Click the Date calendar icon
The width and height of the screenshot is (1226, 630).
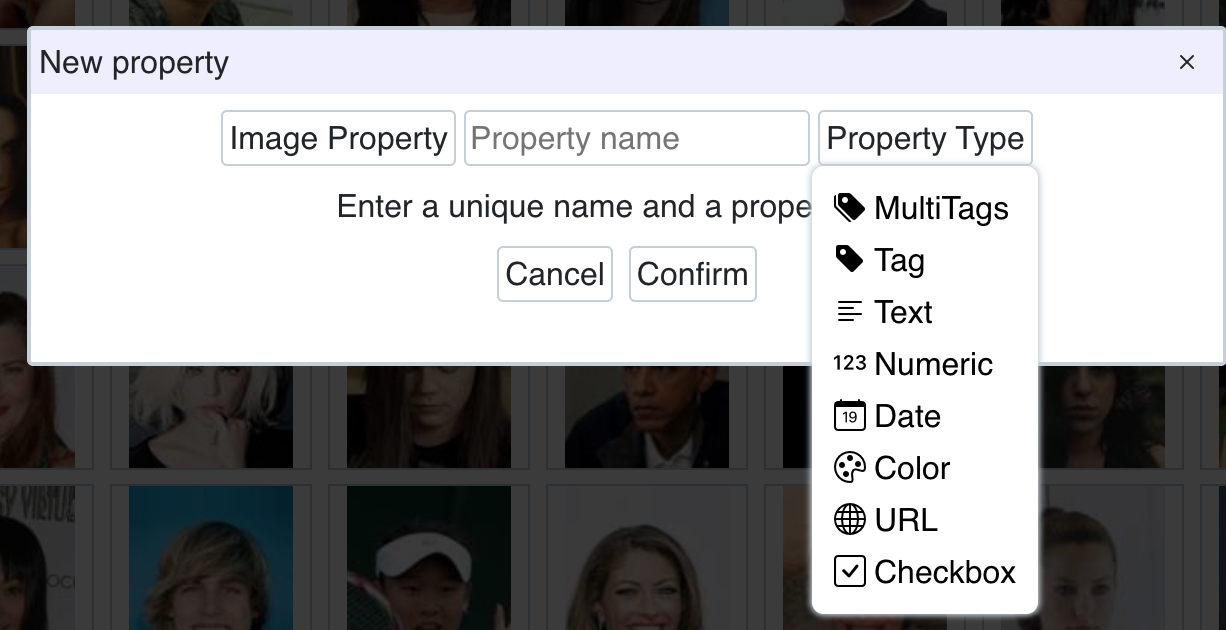(849, 416)
